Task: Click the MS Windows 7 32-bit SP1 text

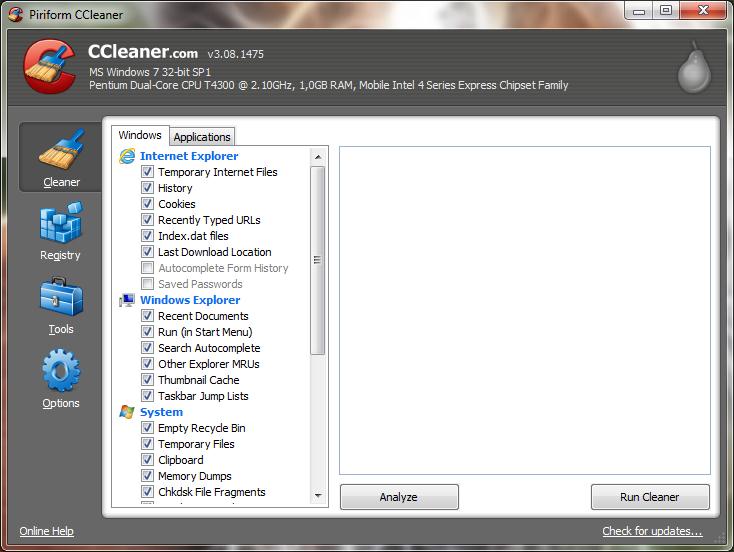Action: pos(150,72)
